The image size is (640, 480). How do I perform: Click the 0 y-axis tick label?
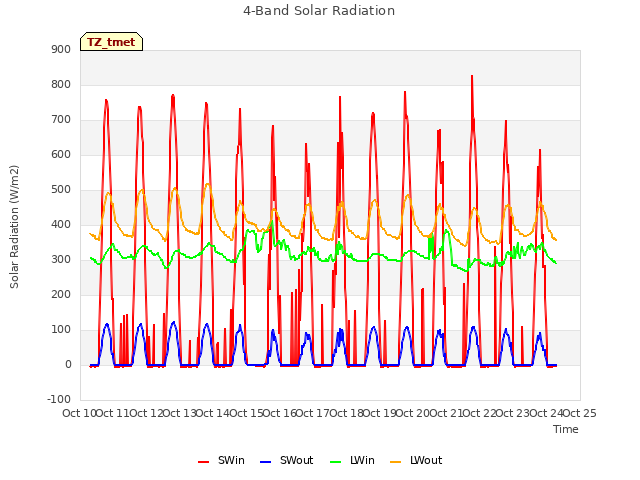(x=68, y=364)
